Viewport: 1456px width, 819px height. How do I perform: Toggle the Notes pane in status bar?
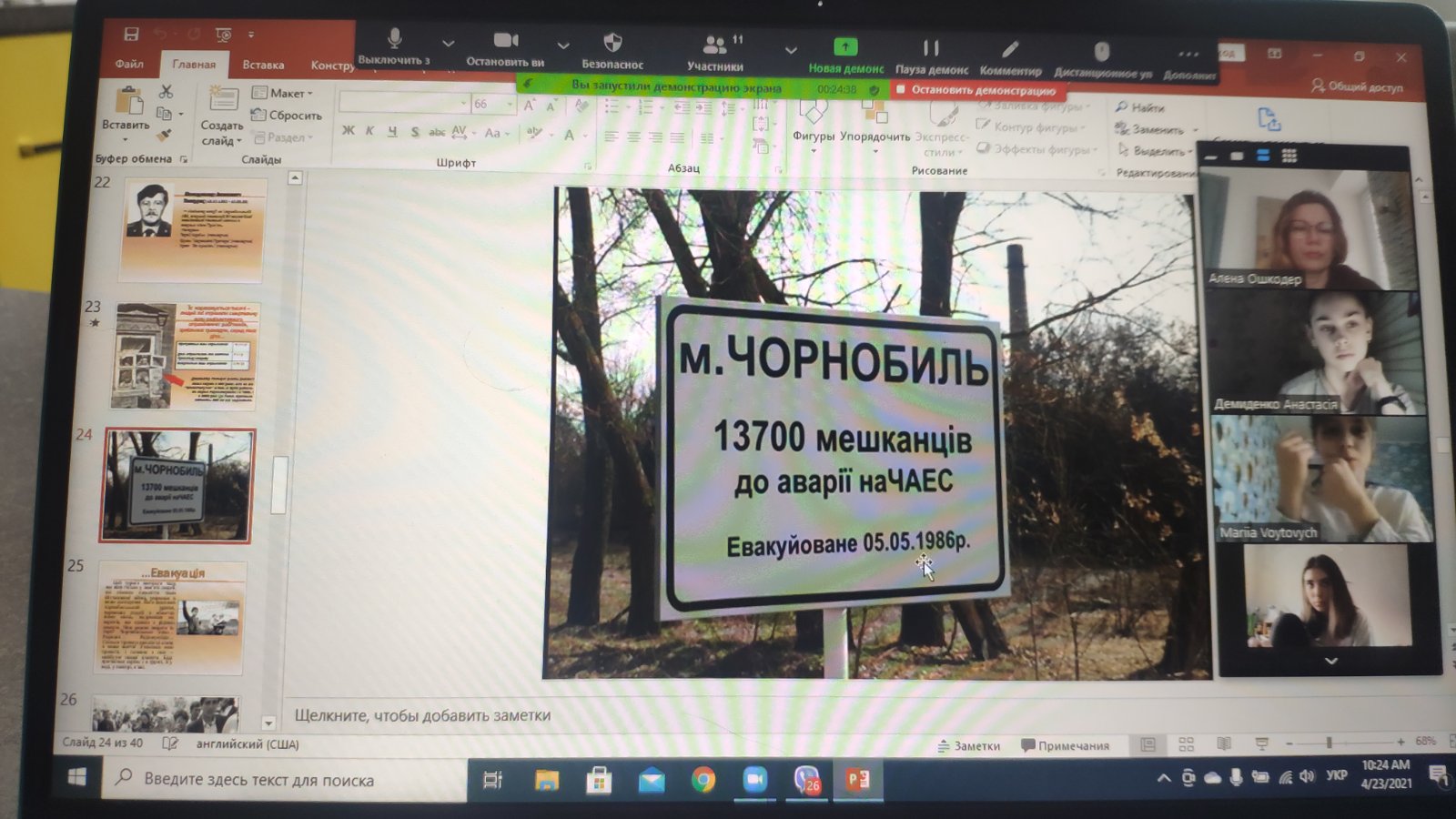pos(969,745)
